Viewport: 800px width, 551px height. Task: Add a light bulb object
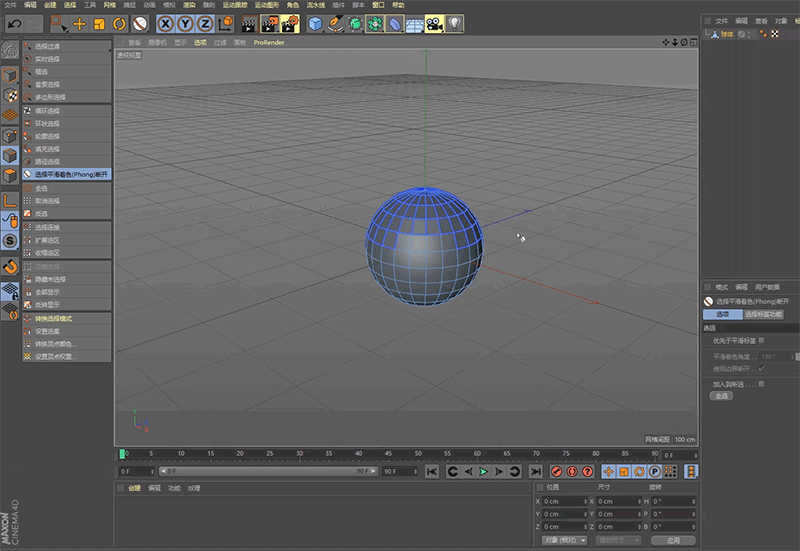point(454,24)
